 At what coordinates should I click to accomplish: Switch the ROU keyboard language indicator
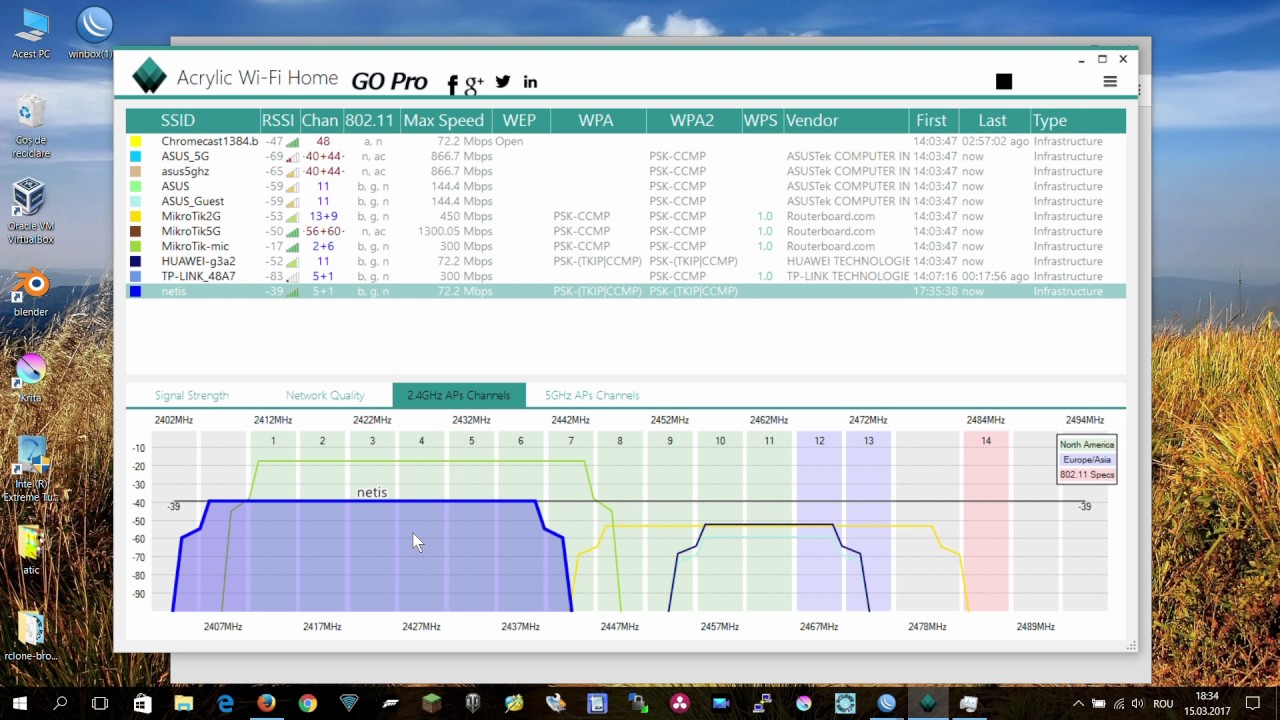click(x=1163, y=703)
